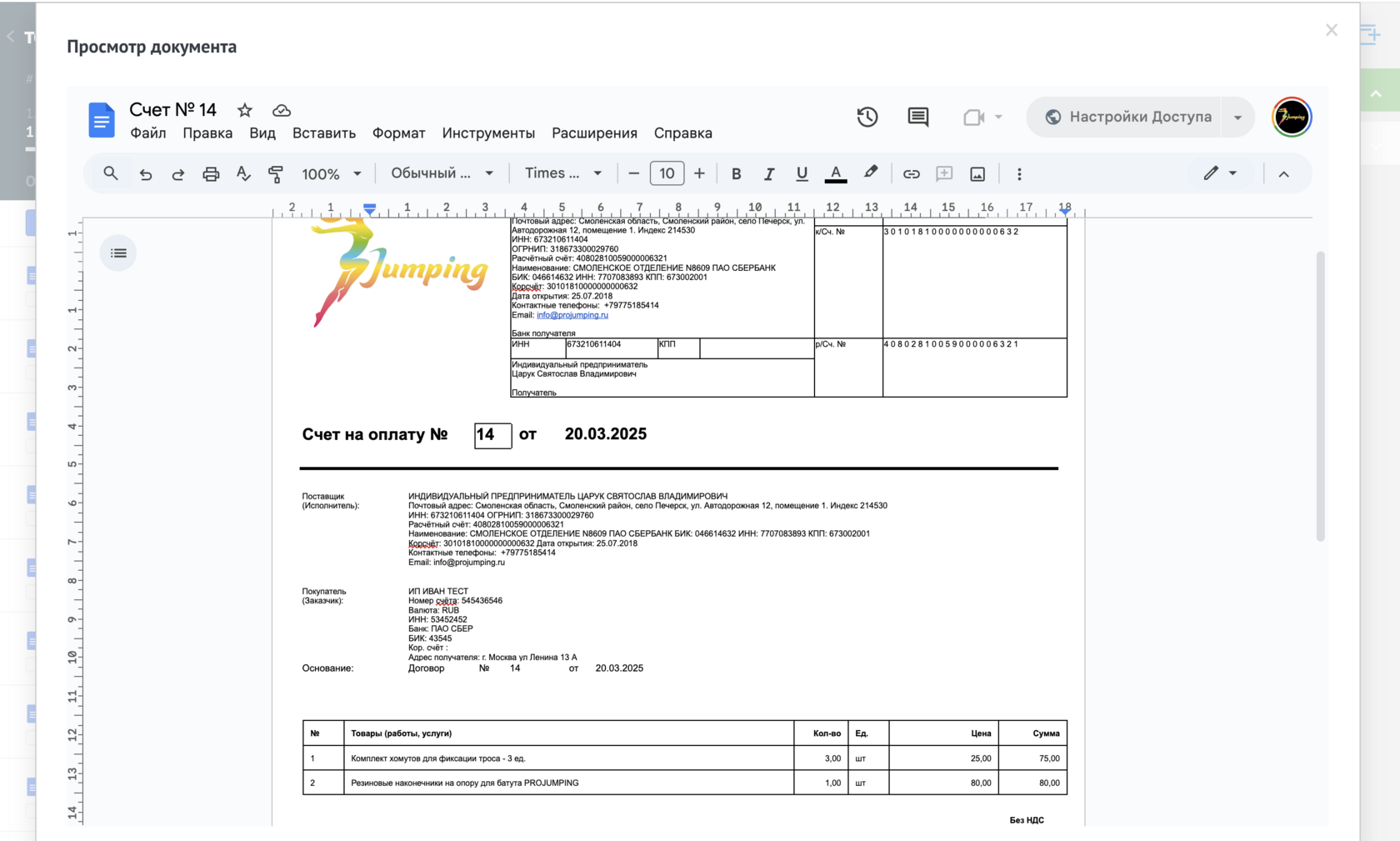The height and width of the screenshot is (841, 1400).
Task: Increase the font size
Action: [x=699, y=173]
